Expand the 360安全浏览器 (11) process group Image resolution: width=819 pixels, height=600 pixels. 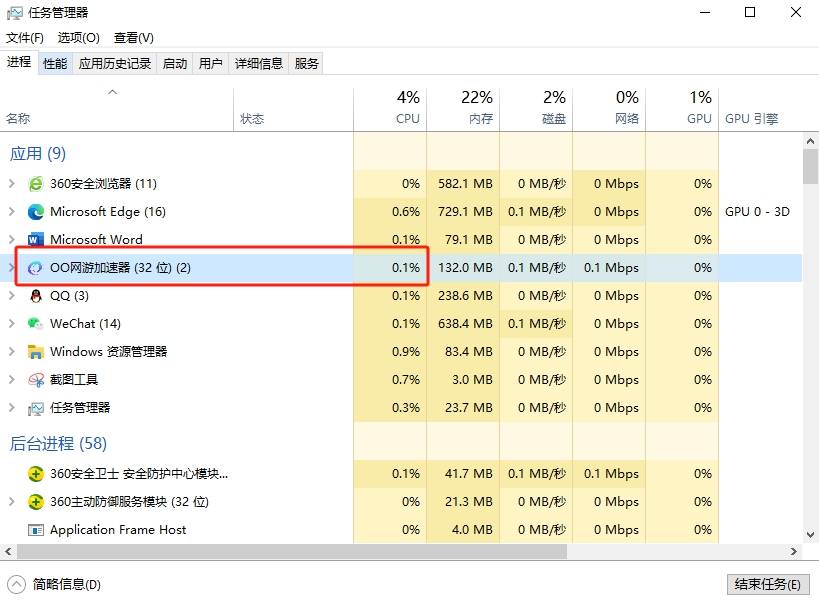tap(11, 184)
